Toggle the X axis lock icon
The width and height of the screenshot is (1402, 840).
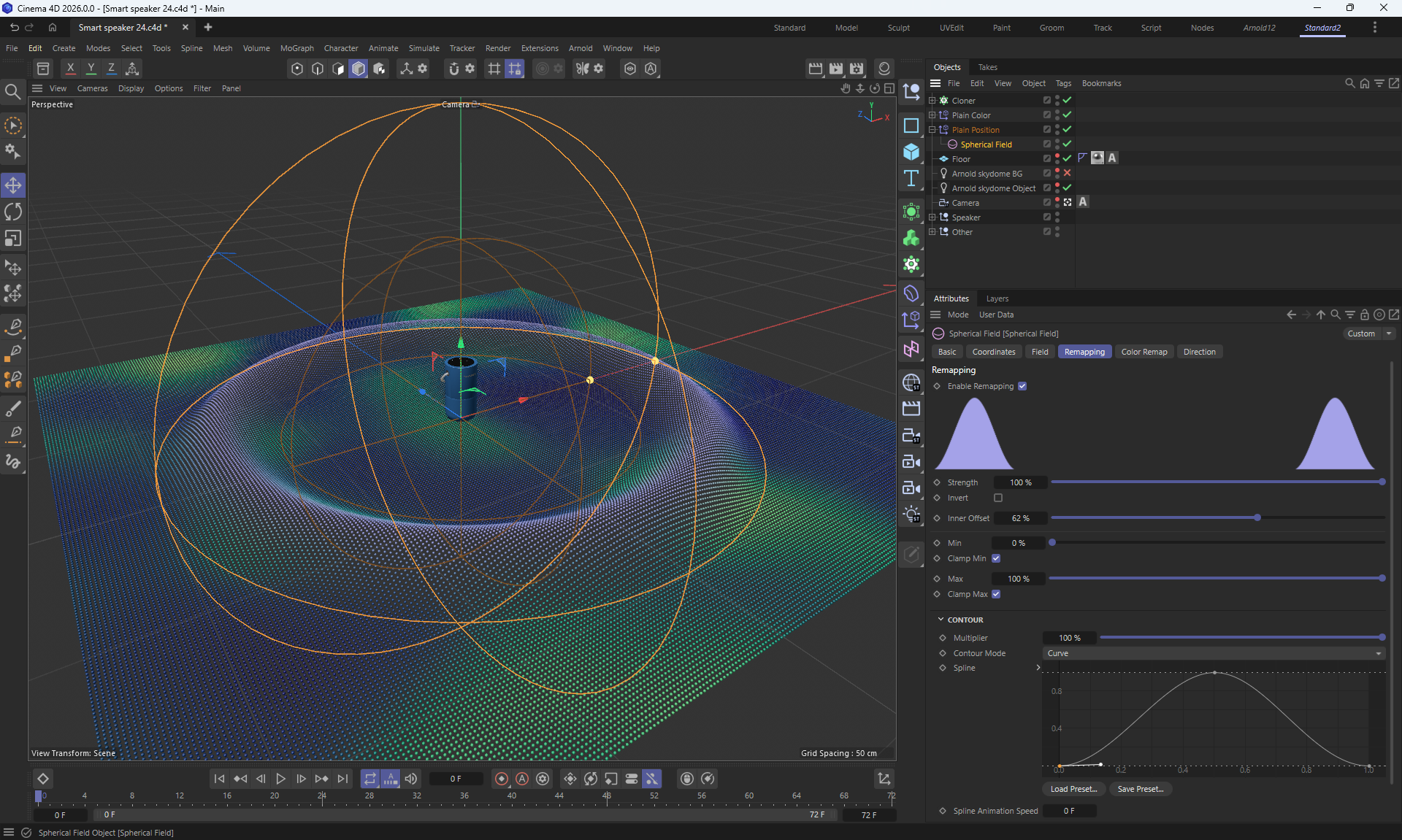70,69
